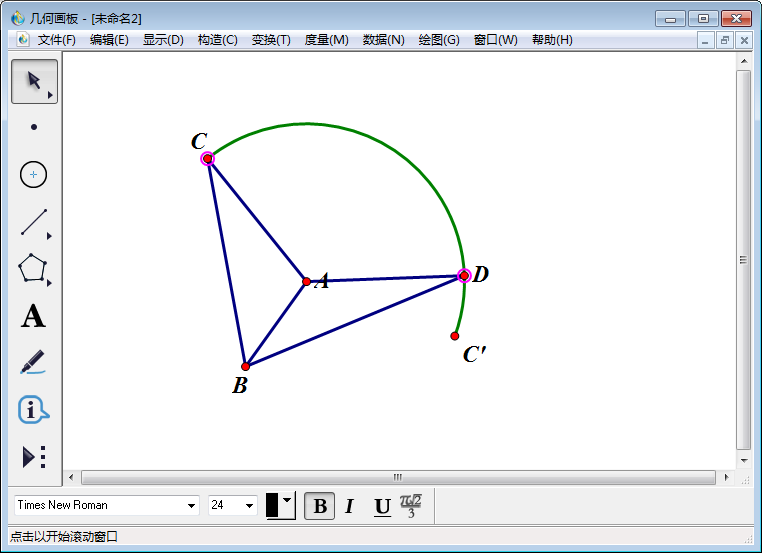Select the Text tool with letter A
Viewport: 762px width, 553px height.
33,316
